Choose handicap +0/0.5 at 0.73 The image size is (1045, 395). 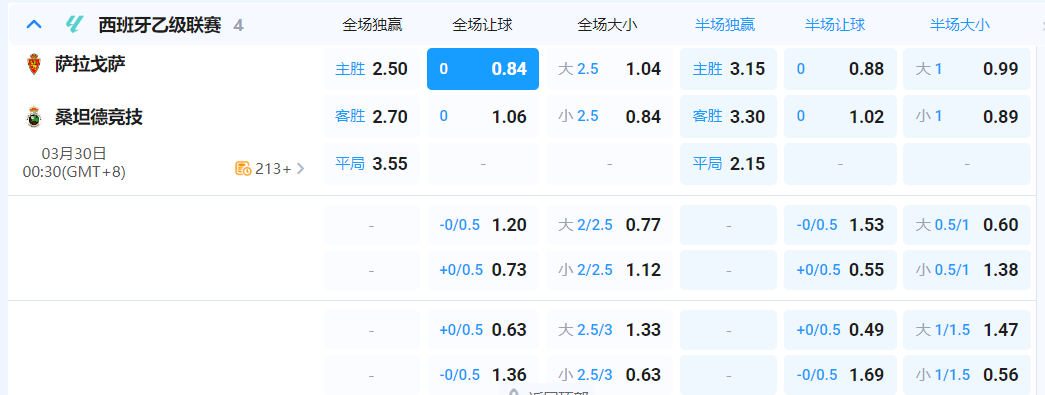click(483, 270)
